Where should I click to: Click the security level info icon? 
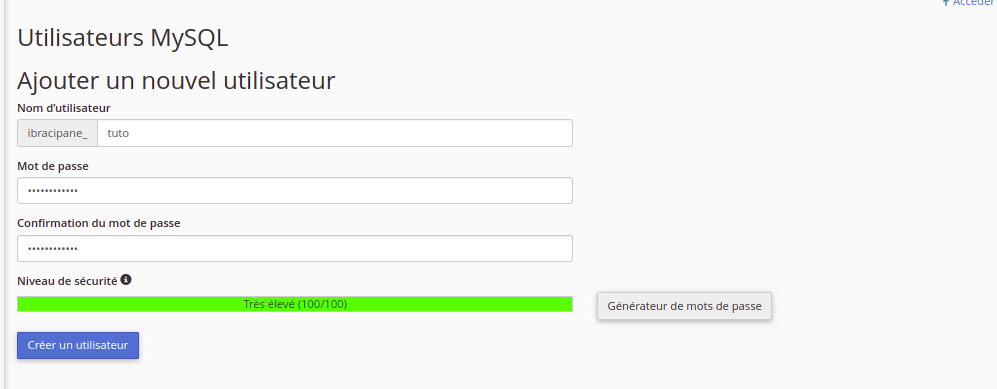tap(126, 279)
